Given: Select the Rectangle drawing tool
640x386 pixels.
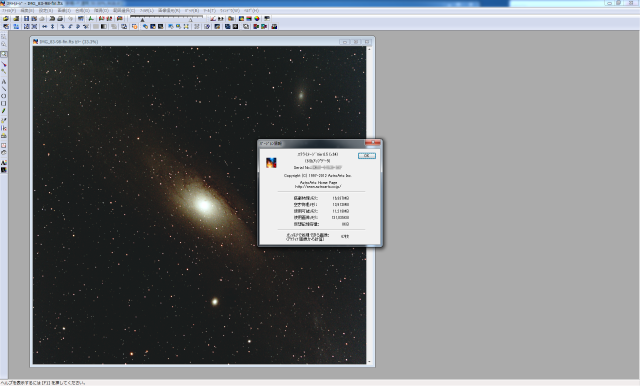Looking at the screenshot, I should (x=4, y=104).
